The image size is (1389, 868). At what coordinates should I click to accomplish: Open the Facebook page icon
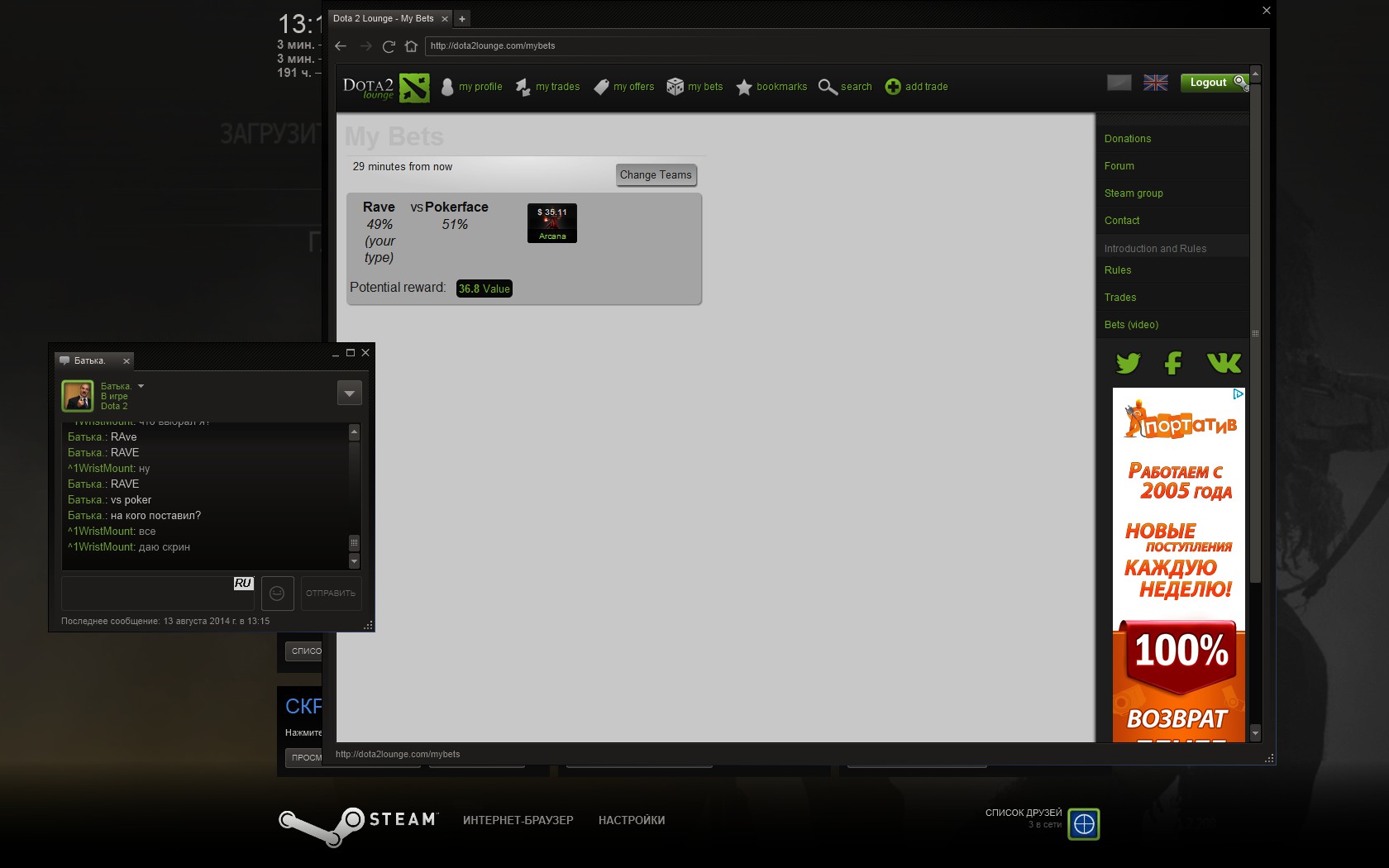coord(1173,363)
